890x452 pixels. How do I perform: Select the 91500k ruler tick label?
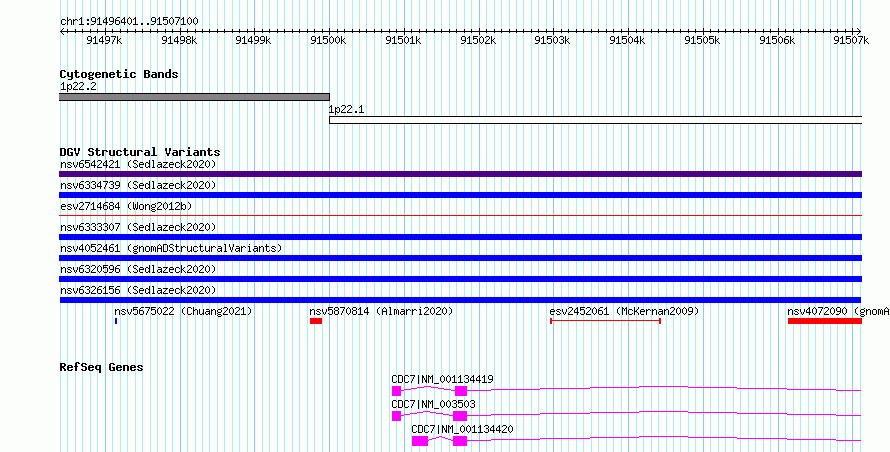(328, 40)
